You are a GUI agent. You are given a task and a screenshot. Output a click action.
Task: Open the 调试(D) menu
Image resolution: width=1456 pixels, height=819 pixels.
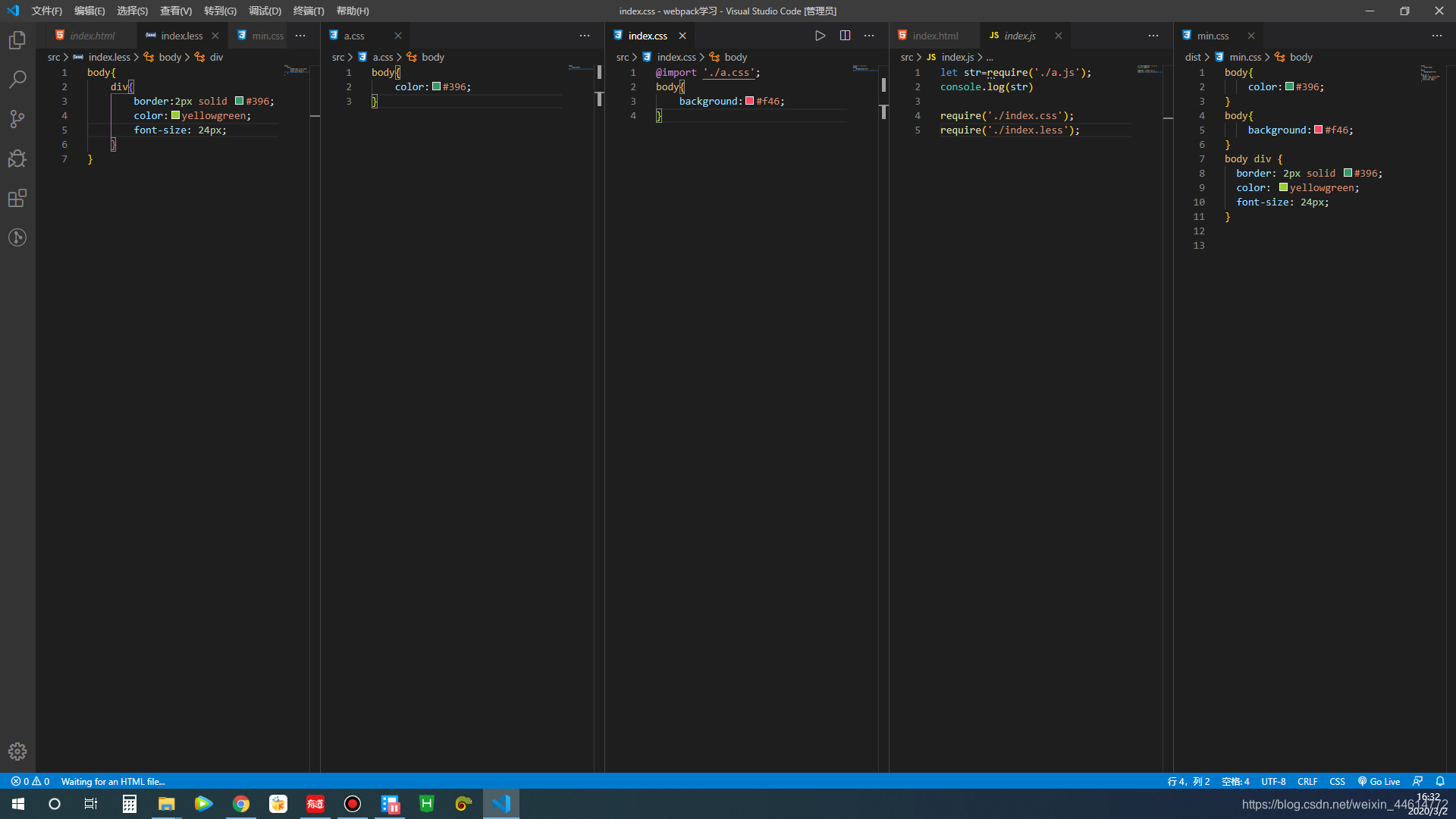pos(265,11)
